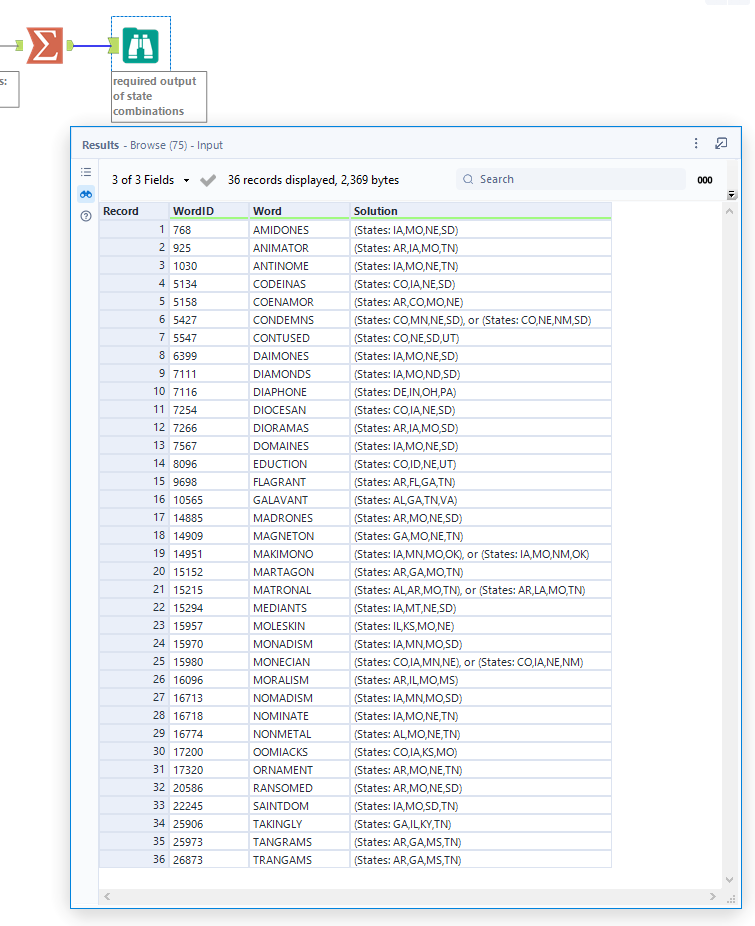Select the ANIMATOR cell
Viewport: 755px width, 926px height.
(x=299, y=248)
